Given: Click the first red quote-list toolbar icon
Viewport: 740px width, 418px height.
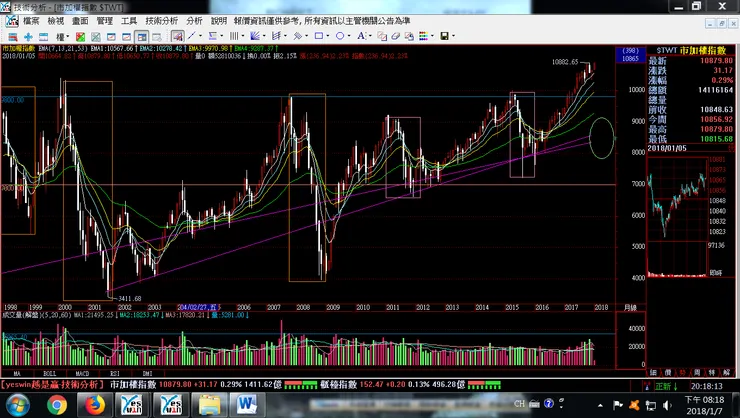Looking at the screenshot, I should pos(13,36).
